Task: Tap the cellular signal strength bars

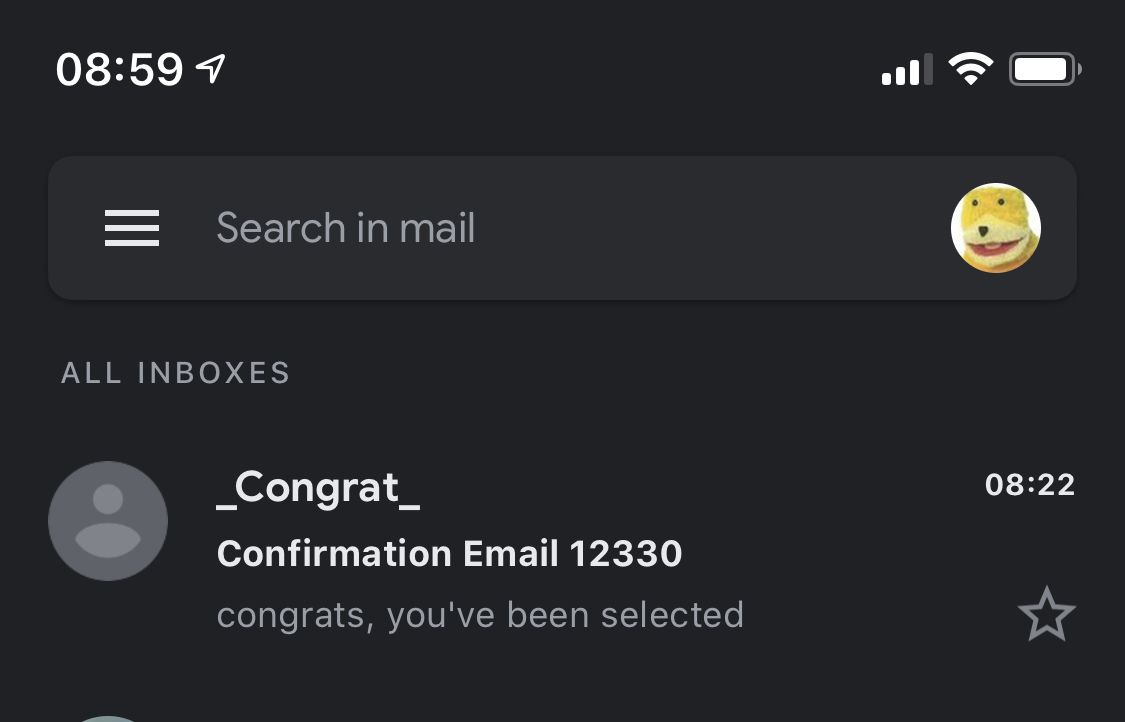Action: (x=906, y=70)
